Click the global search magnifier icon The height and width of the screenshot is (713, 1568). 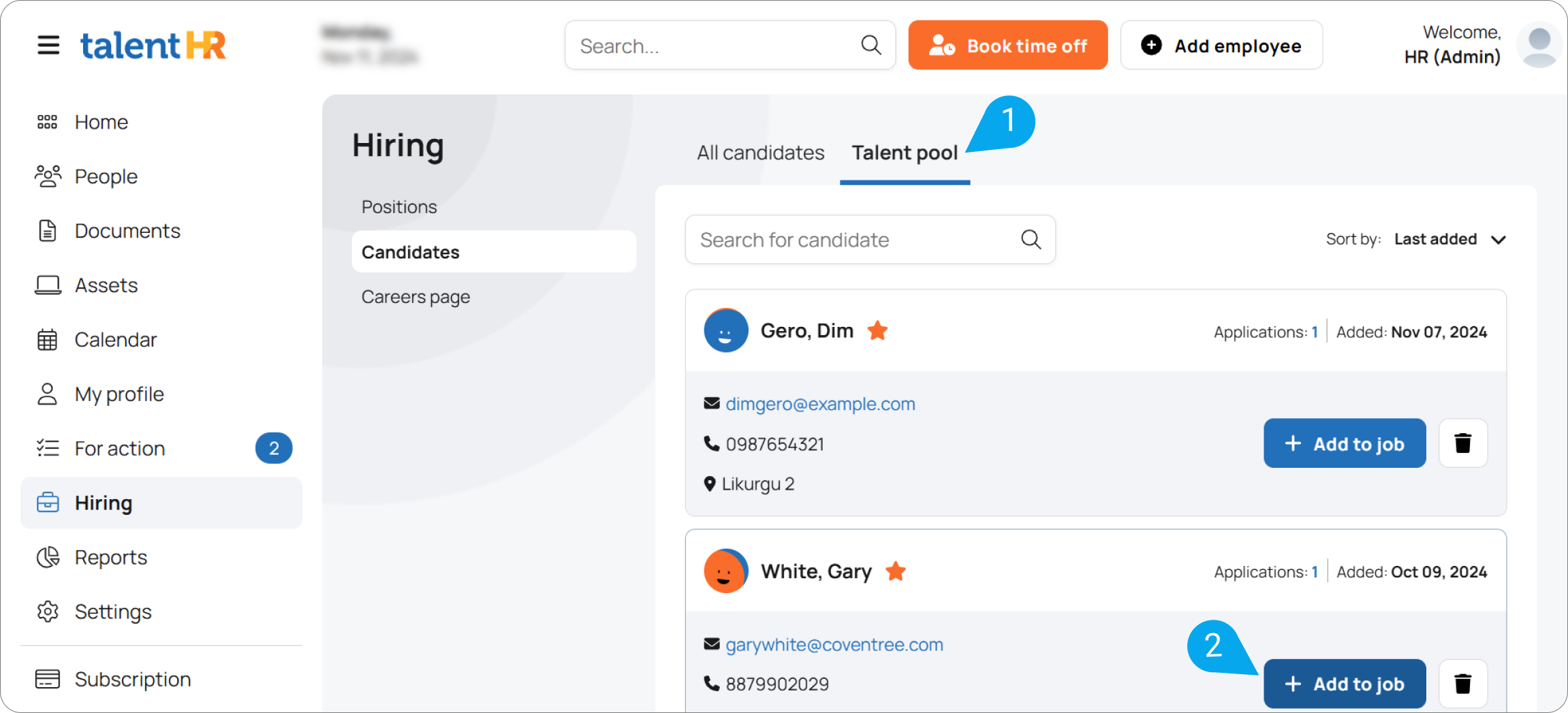pos(871,46)
